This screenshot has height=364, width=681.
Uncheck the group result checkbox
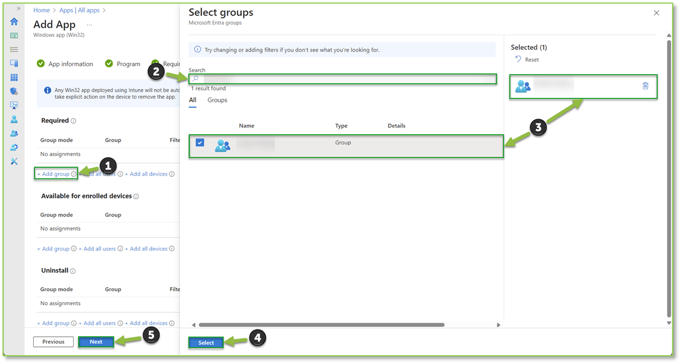[200, 142]
